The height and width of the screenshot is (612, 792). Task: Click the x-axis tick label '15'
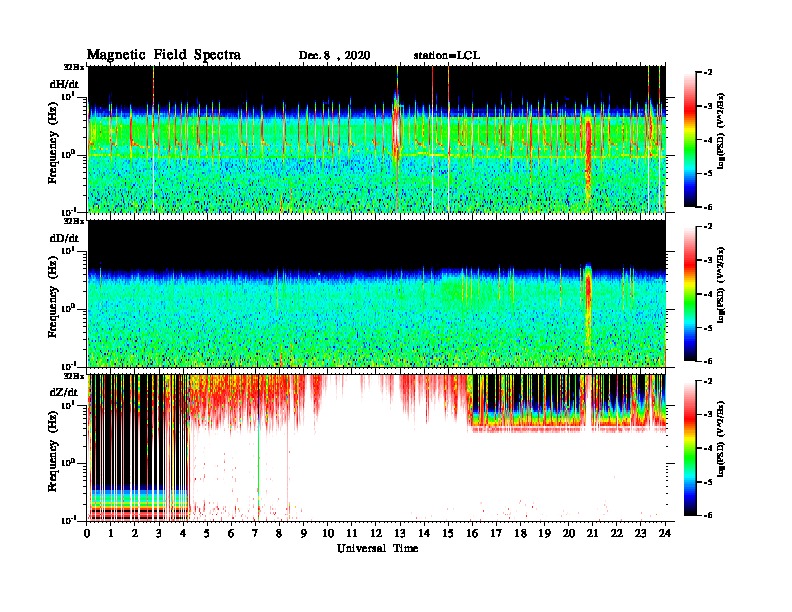pyautogui.click(x=448, y=534)
